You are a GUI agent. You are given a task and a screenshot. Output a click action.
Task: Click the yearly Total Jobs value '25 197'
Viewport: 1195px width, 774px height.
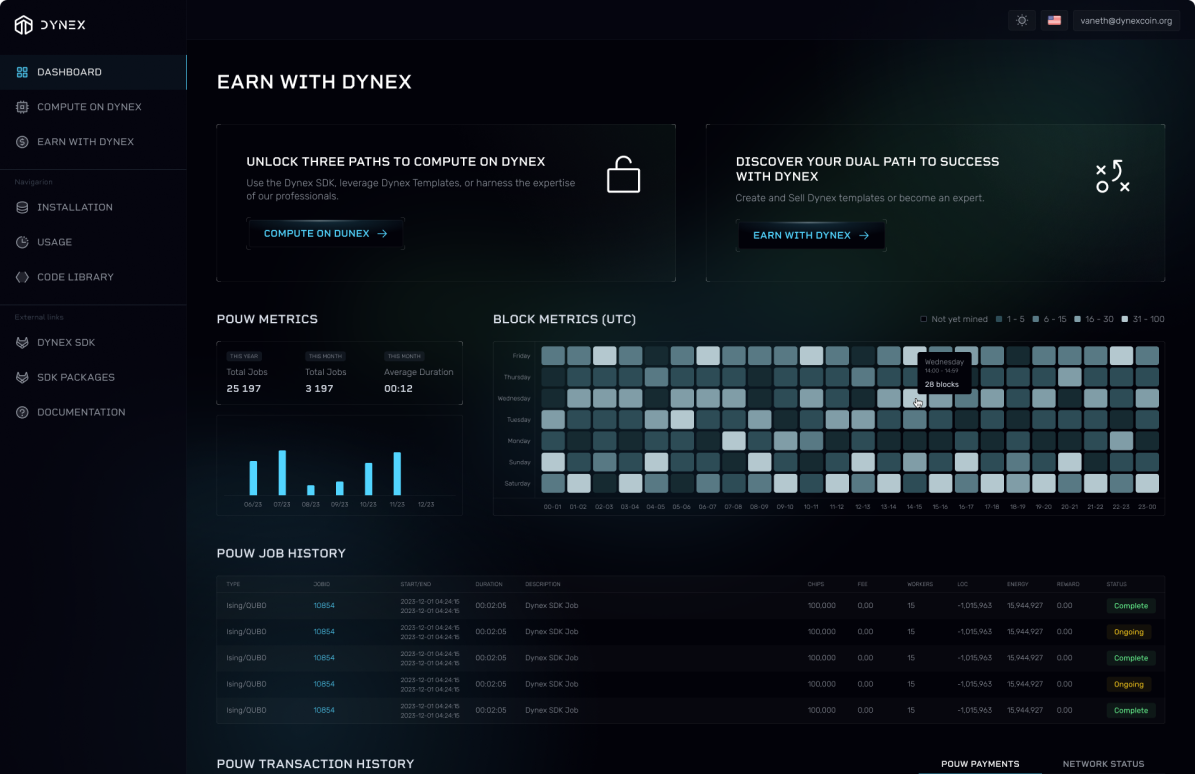[244, 389]
